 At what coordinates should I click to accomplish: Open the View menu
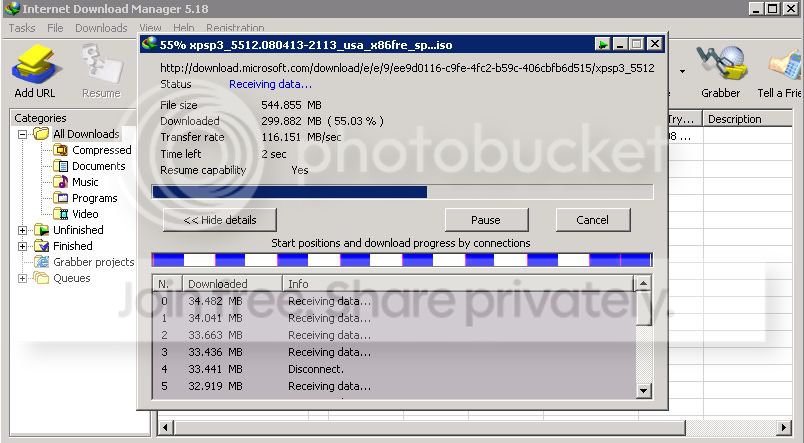click(x=150, y=28)
